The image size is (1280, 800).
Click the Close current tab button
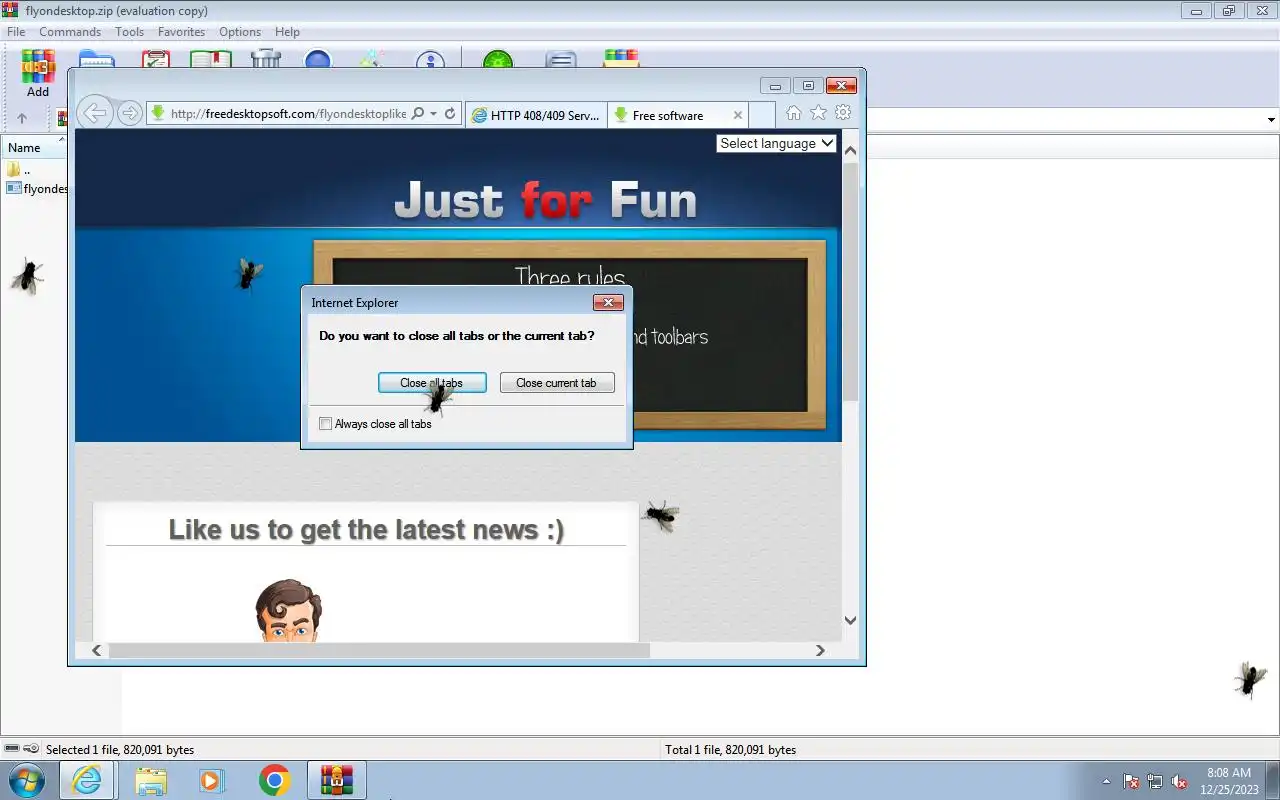click(556, 383)
